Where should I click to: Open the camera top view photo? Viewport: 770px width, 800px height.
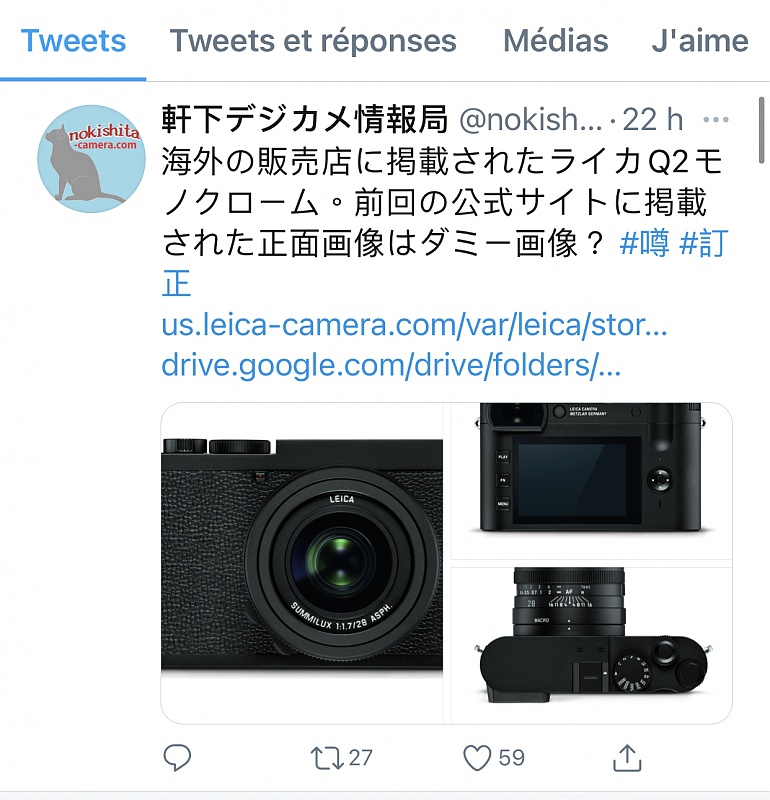(591, 645)
